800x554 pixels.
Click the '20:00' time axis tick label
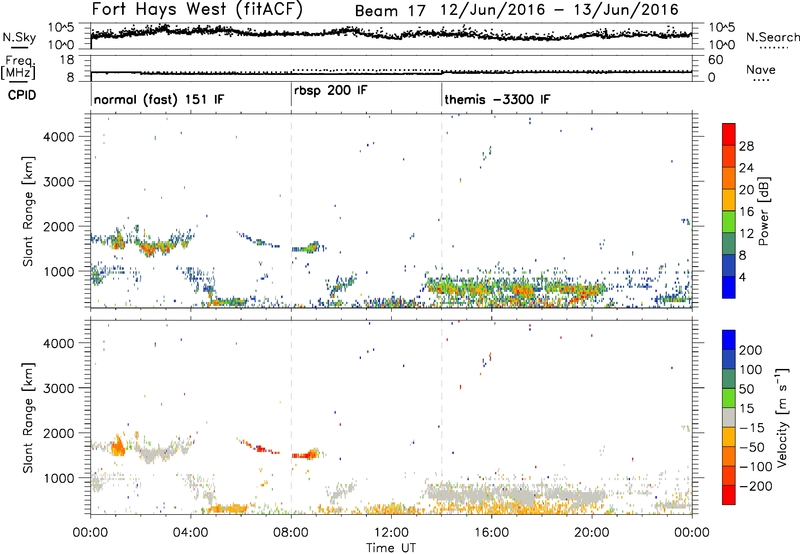click(592, 533)
